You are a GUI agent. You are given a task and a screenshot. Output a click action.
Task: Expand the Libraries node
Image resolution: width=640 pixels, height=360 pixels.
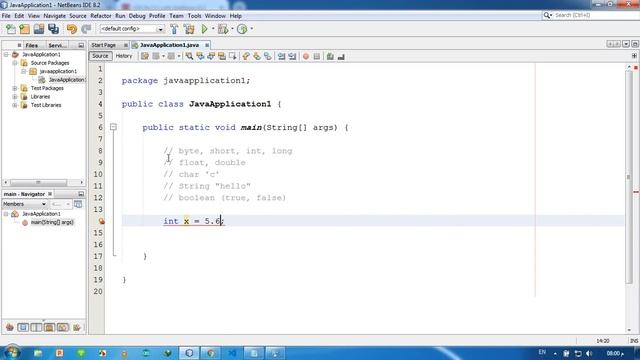[15, 97]
